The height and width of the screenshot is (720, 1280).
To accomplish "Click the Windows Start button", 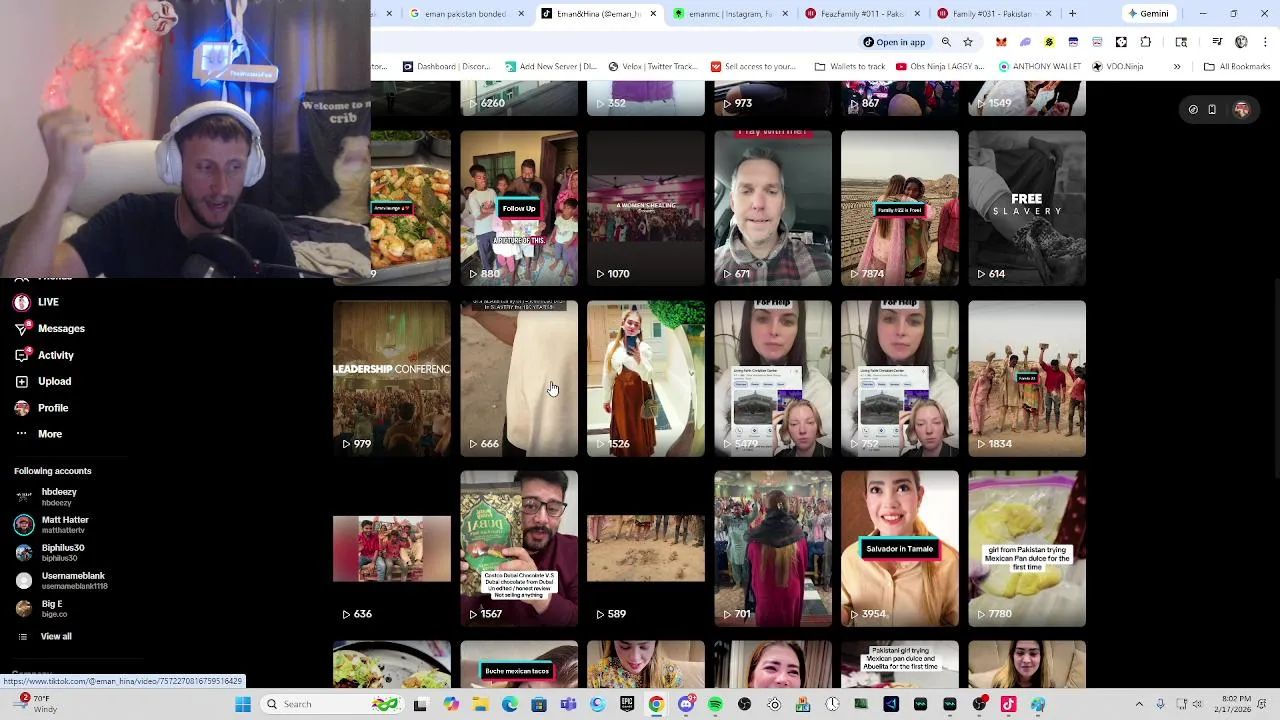I will [x=243, y=704].
